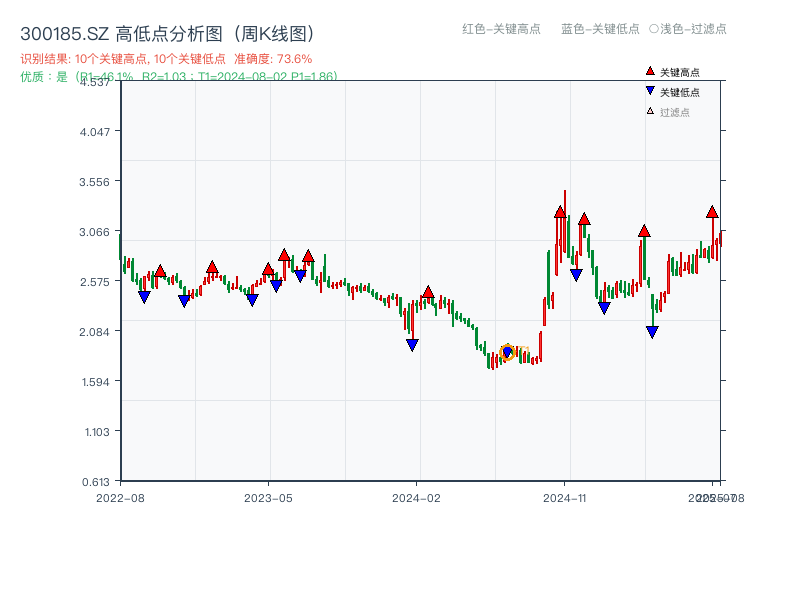Click the circle before 浅色-过滤点 at top
Screen dimensions: 800x600
coord(653,29)
